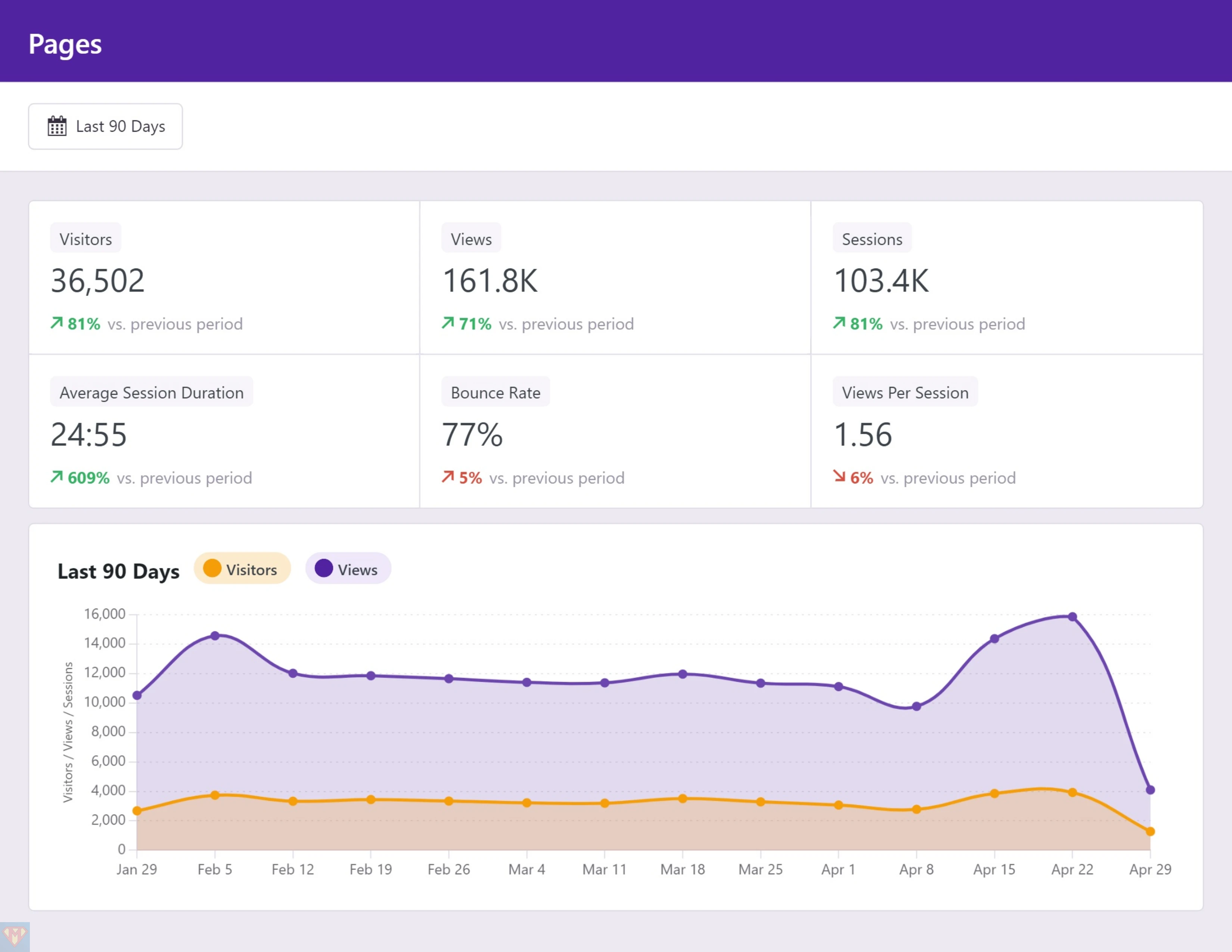
Task: Click the green up arrow beside Sessions 81%
Action: pyautogui.click(x=839, y=323)
